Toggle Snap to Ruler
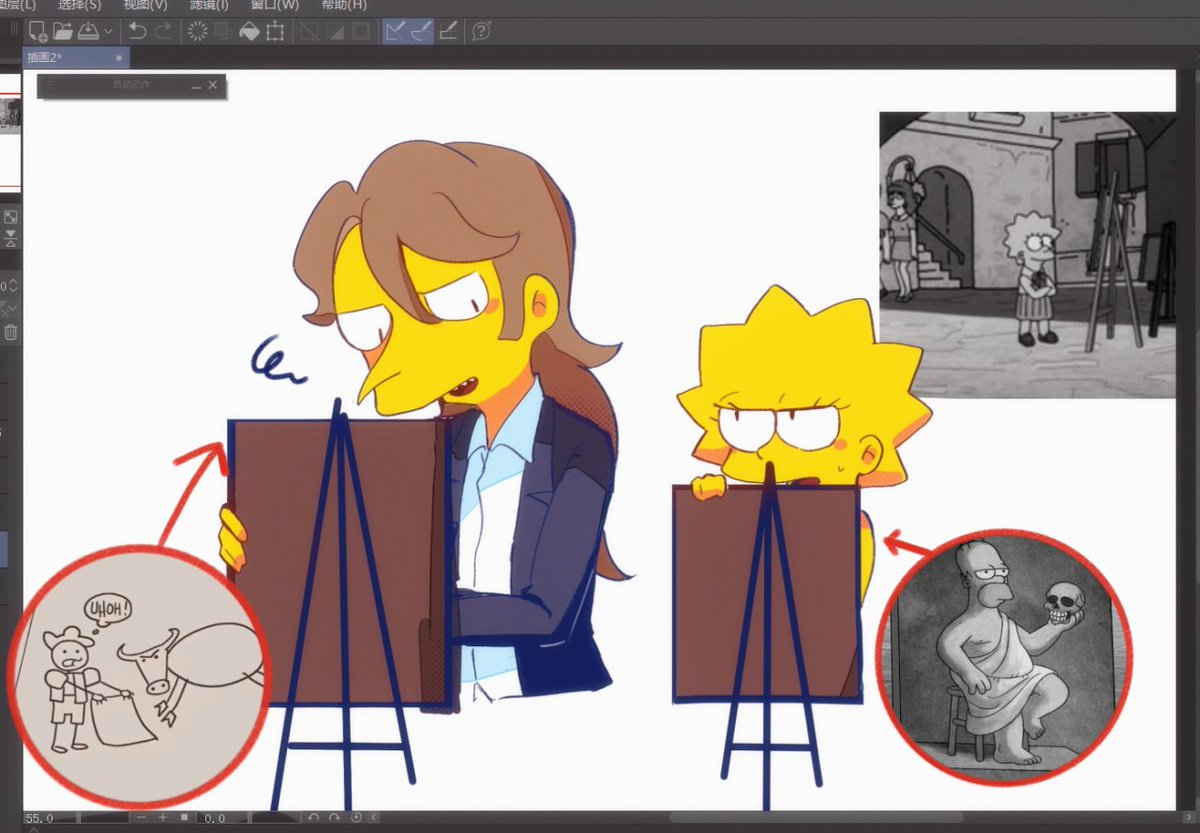The height and width of the screenshot is (833, 1200). click(x=395, y=31)
